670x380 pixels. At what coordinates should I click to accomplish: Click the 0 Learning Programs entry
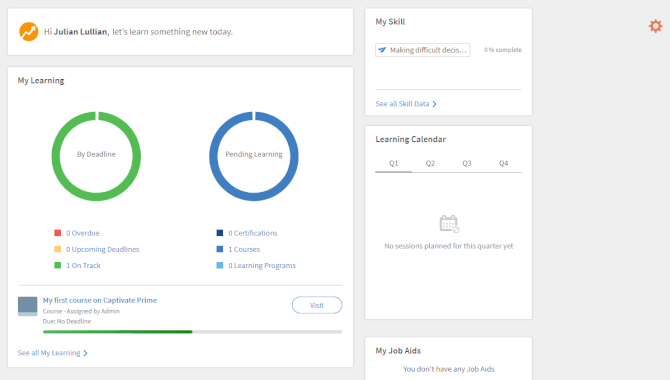tap(262, 265)
